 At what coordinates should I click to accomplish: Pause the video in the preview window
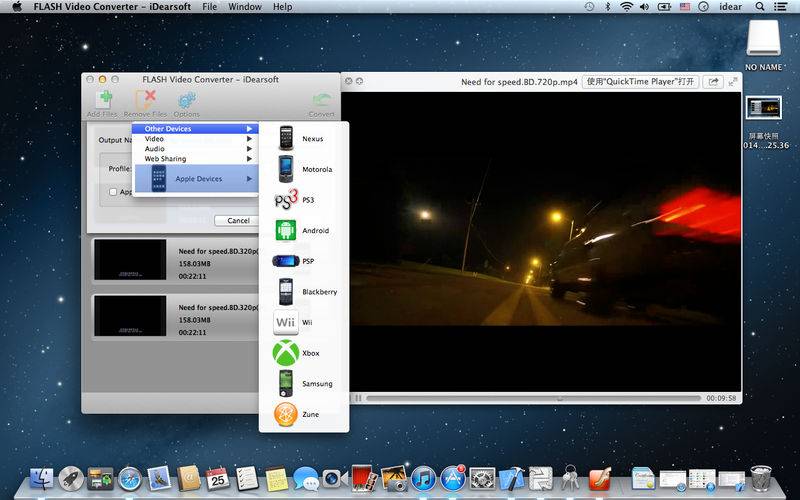click(x=357, y=398)
